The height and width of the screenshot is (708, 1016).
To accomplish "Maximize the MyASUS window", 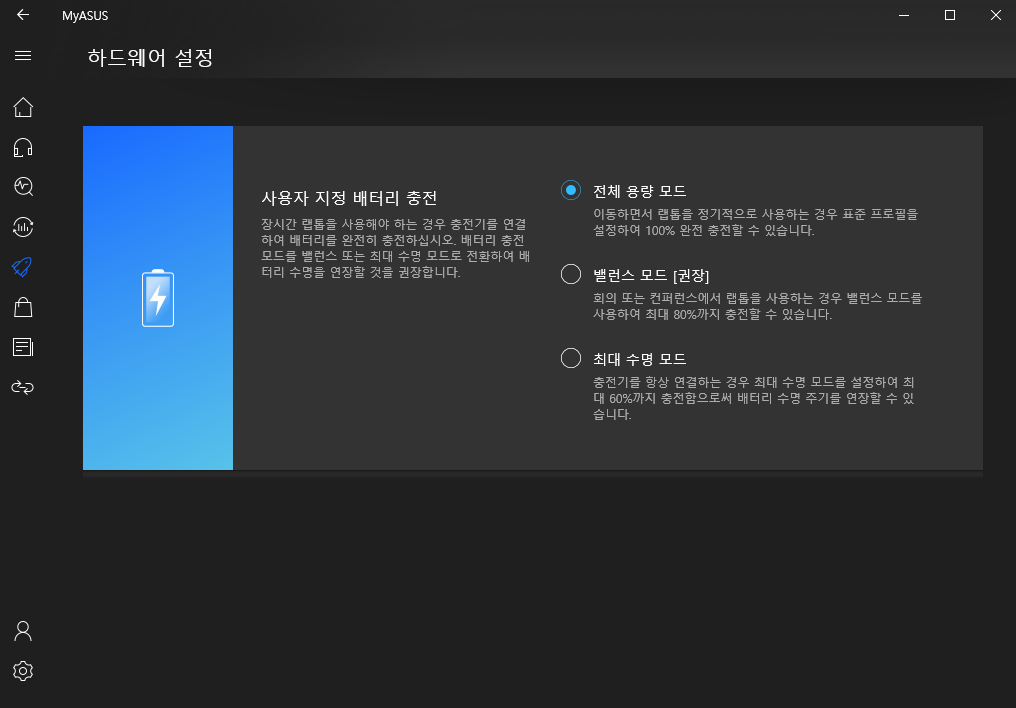I will [950, 15].
